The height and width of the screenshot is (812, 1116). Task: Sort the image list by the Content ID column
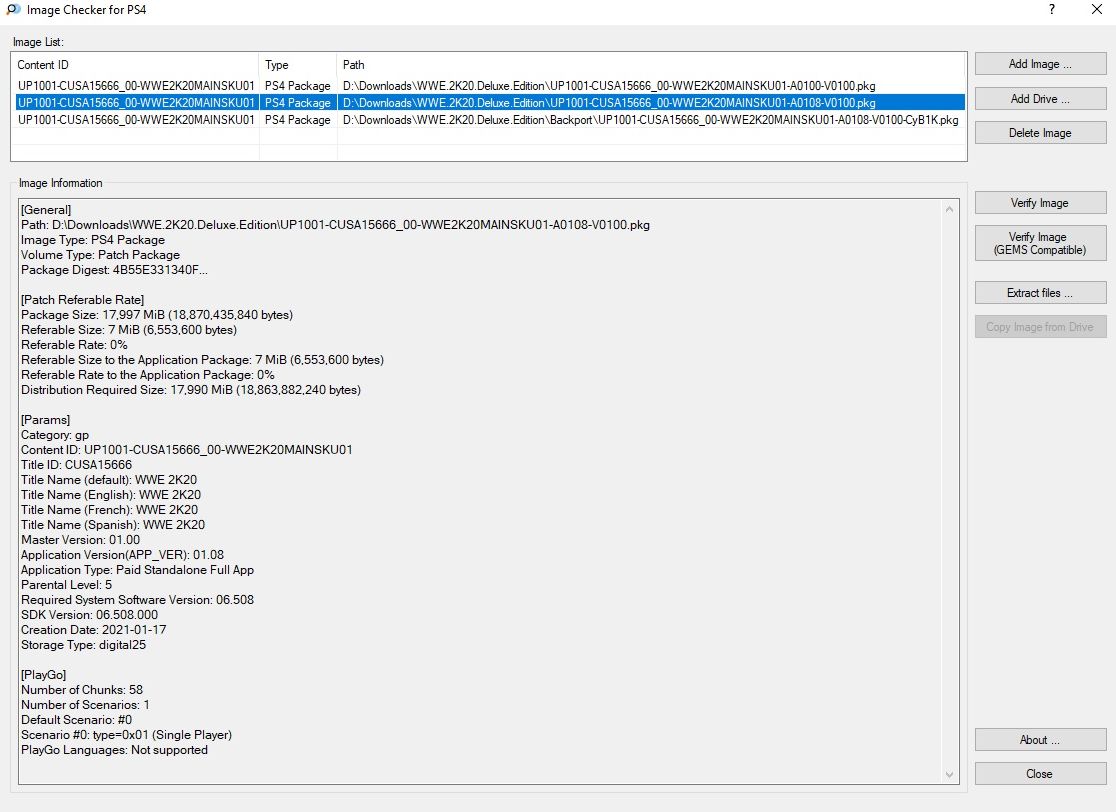tap(135, 65)
